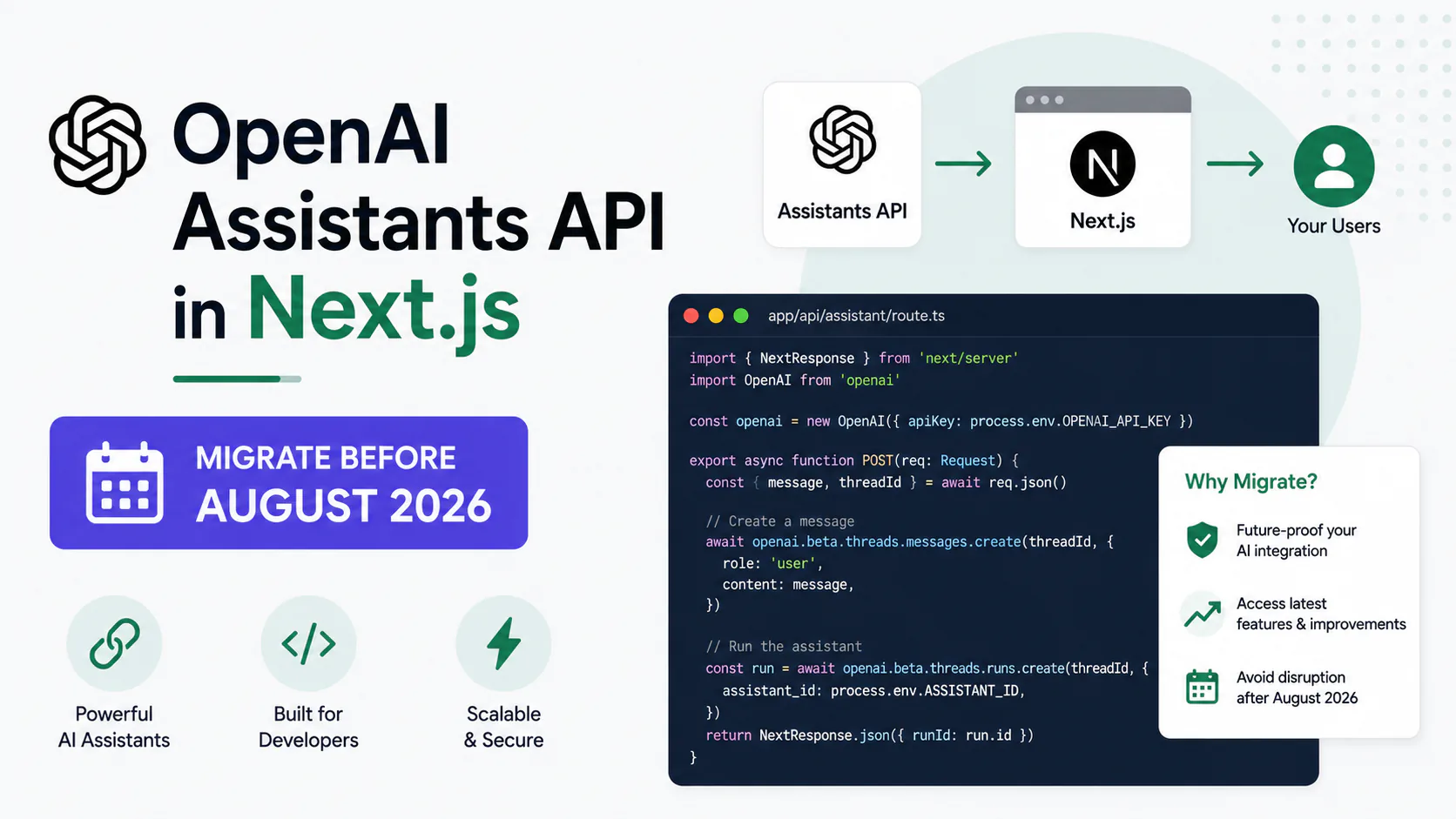The height and width of the screenshot is (819, 1456).
Task: Click the chain link icon above Powerful AI Assistants
Action: click(x=114, y=643)
